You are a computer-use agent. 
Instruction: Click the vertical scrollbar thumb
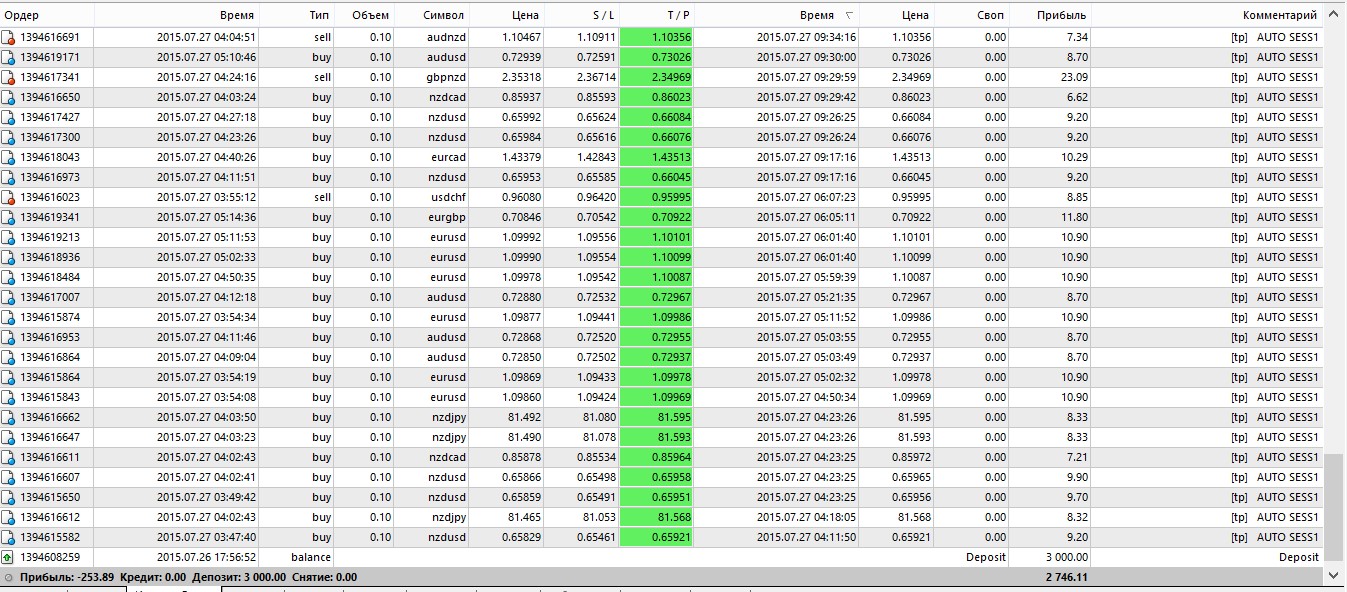pyautogui.click(x=1334, y=508)
